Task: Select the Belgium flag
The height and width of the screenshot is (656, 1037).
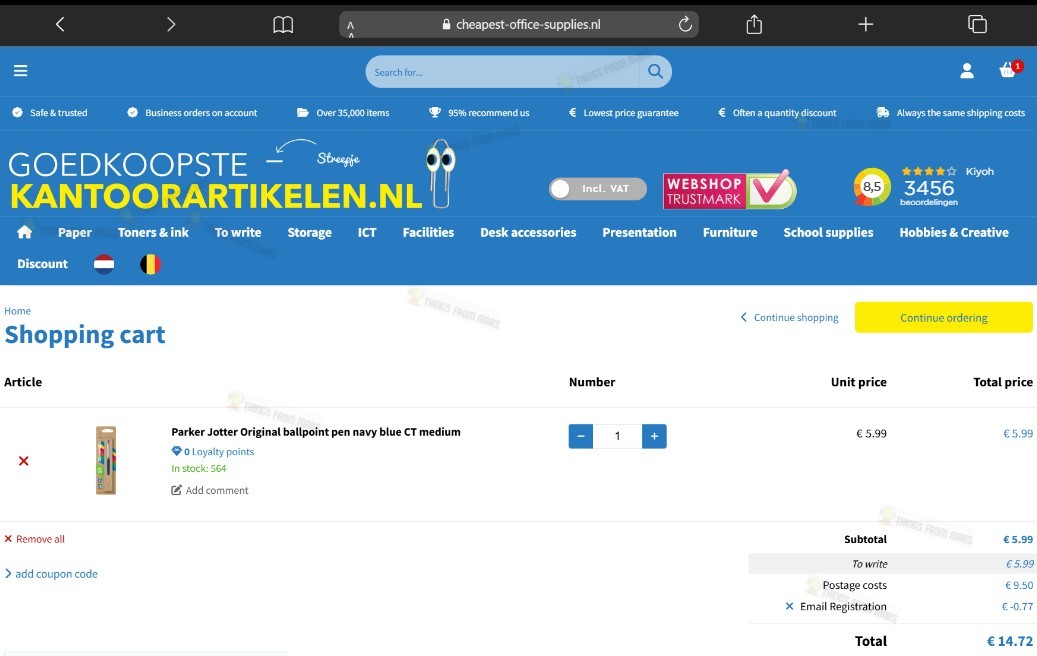Action: tap(151, 265)
